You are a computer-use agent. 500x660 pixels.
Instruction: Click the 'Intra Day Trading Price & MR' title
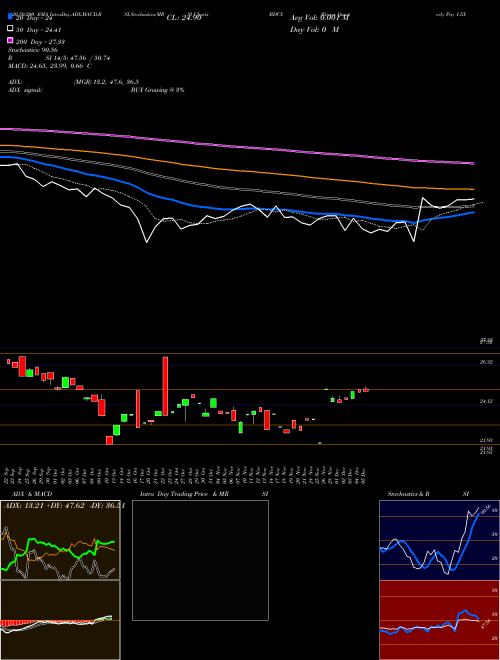click(x=184, y=494)
